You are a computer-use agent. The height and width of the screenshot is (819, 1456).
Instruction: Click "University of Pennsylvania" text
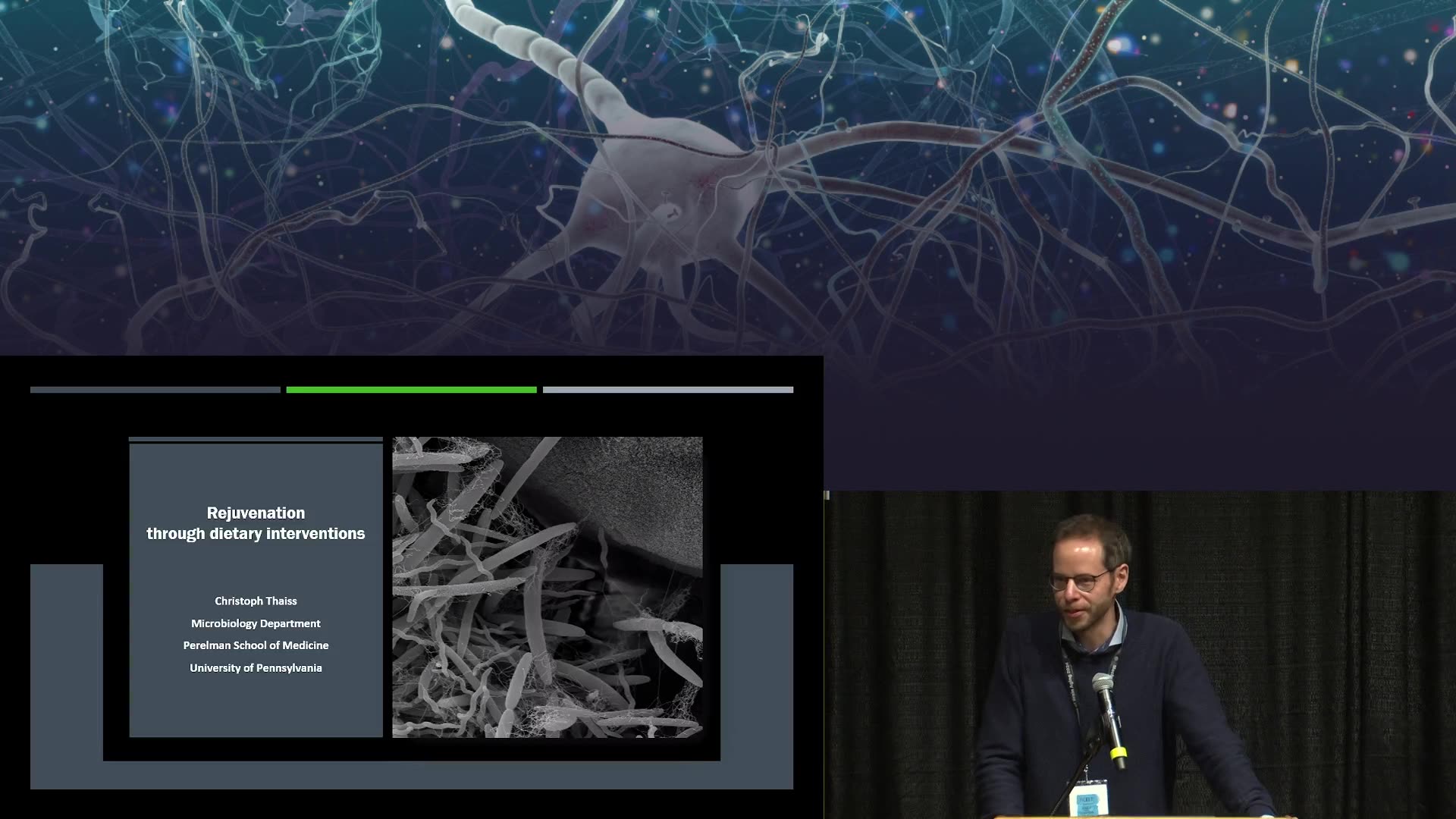(x=256, y=668)
